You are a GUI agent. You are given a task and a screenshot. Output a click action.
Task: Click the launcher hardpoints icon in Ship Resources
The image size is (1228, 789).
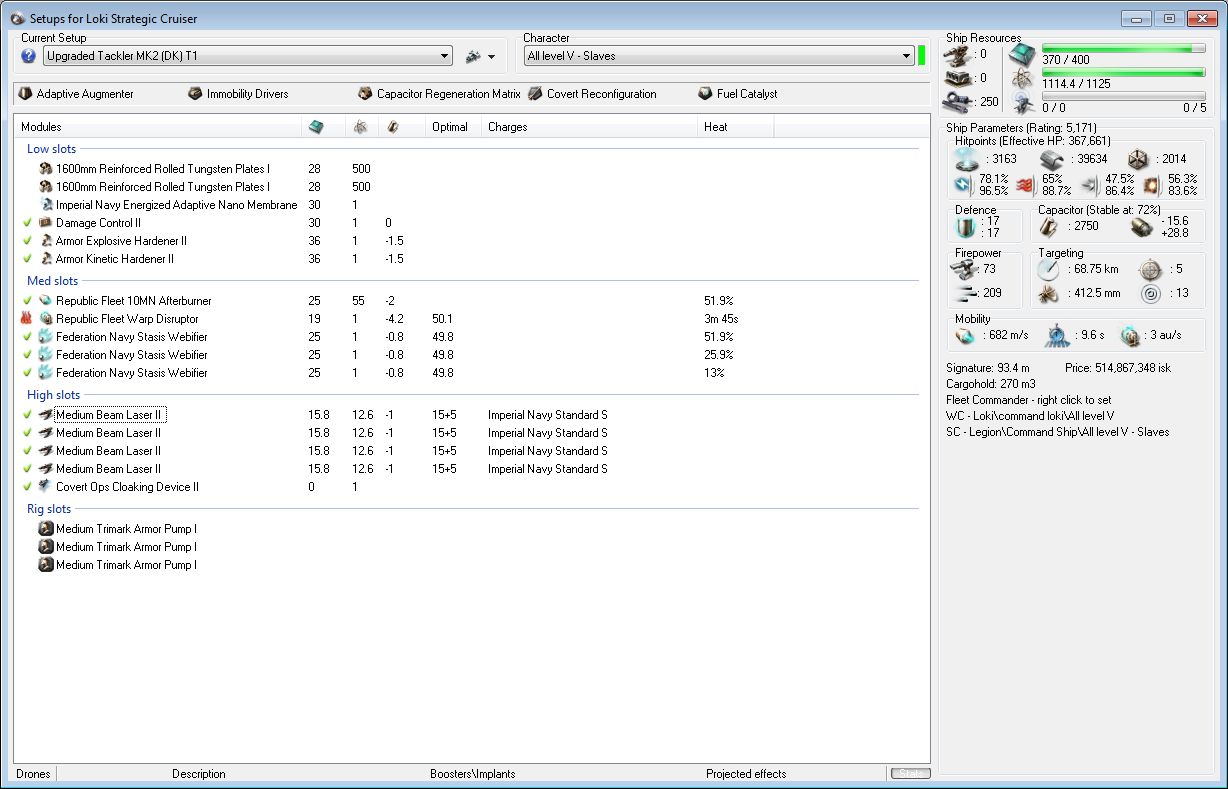click(x=959, y=78)
